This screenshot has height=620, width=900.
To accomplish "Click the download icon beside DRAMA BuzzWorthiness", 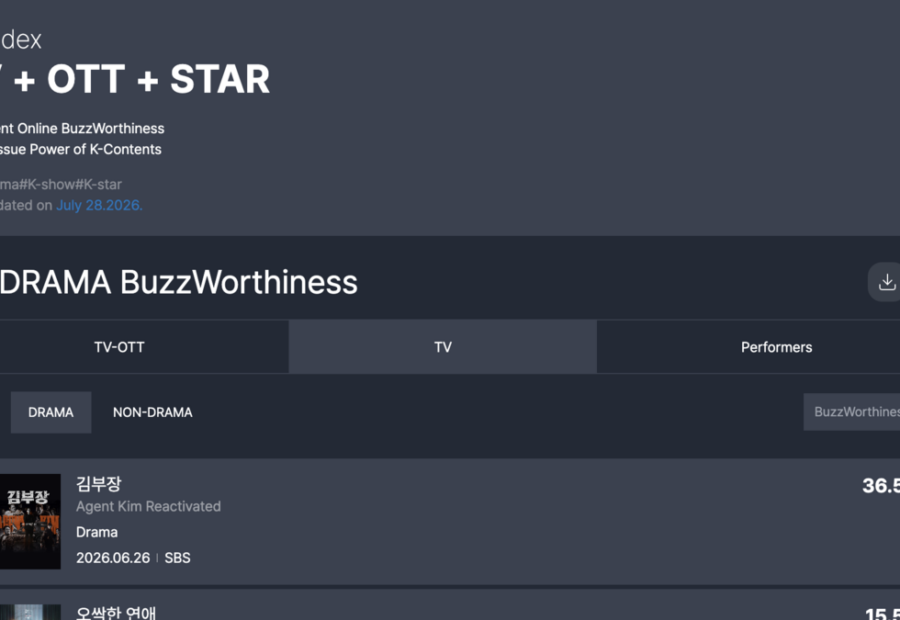I will tap(885, 282).
